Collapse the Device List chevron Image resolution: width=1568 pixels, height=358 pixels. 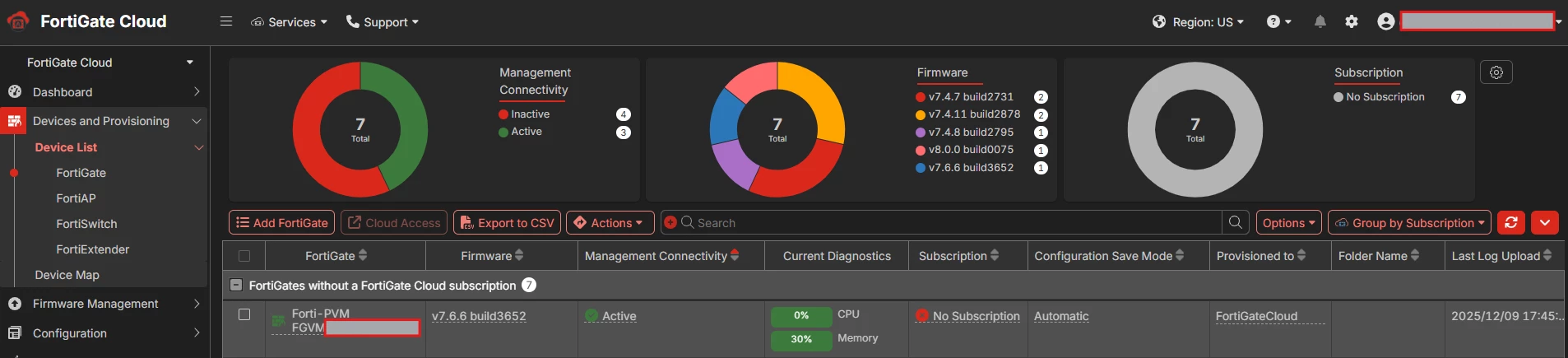tap(198, 147)
